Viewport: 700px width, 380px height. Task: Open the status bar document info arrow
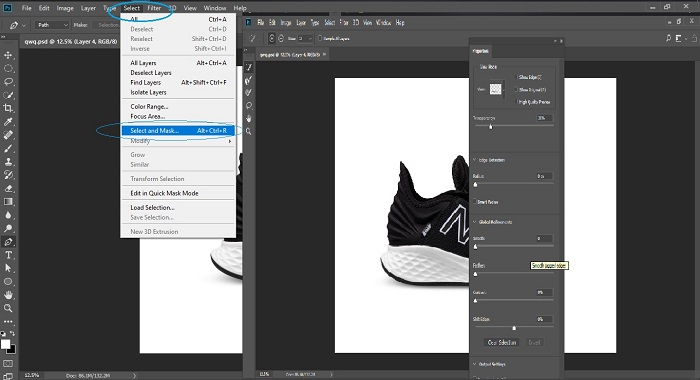[134, 376]
